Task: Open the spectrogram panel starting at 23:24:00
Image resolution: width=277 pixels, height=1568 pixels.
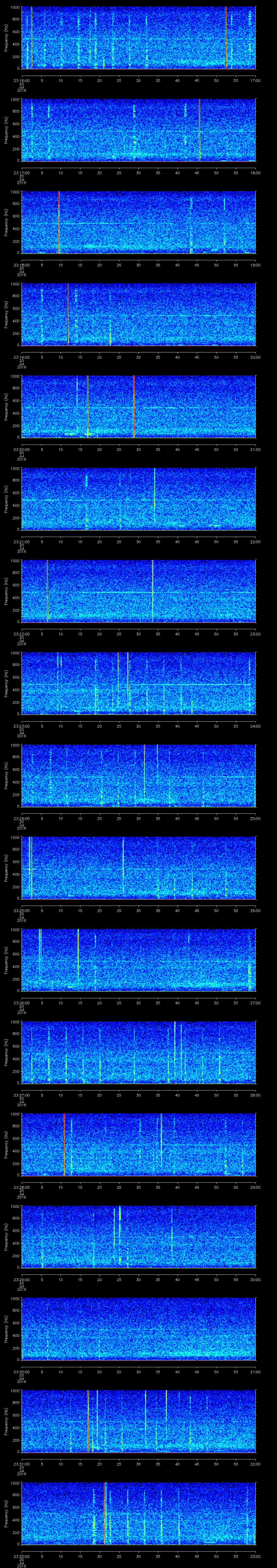Action: click(x=139, y=775)
